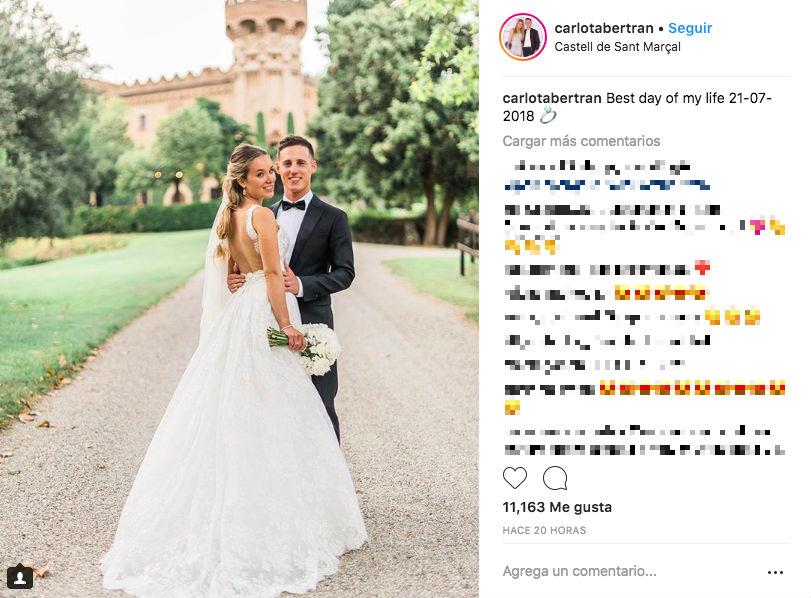
Task: Open carlotabertran username in header
Action: 604,28
